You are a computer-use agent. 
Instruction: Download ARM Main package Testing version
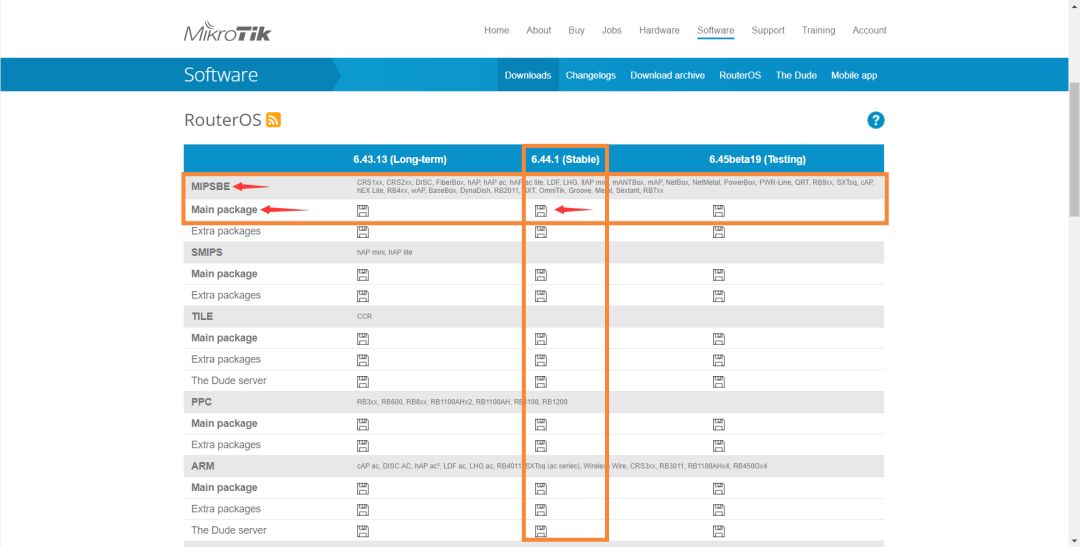pos(719,488)
